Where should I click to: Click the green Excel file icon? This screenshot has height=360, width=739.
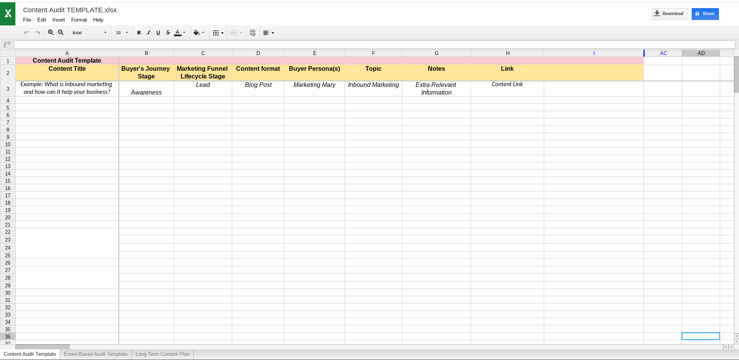8,14
